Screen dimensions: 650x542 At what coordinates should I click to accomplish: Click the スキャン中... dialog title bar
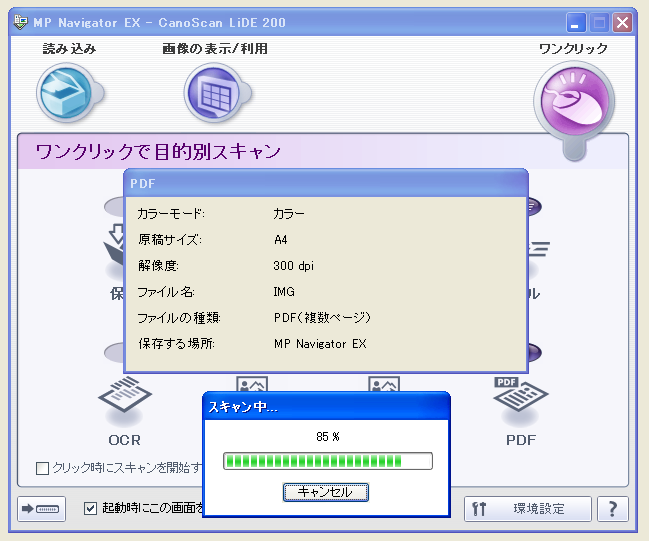click(x=326, y=406)
